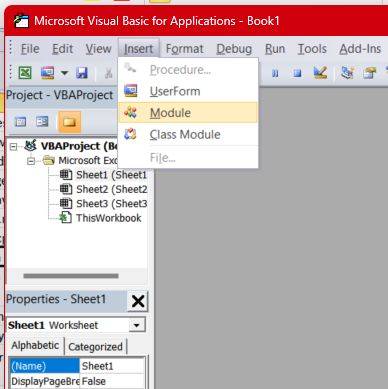Viewport: 388px width, 389px height.
Task: Select Sheet3 in the project tree
Action: coord(112,204)
